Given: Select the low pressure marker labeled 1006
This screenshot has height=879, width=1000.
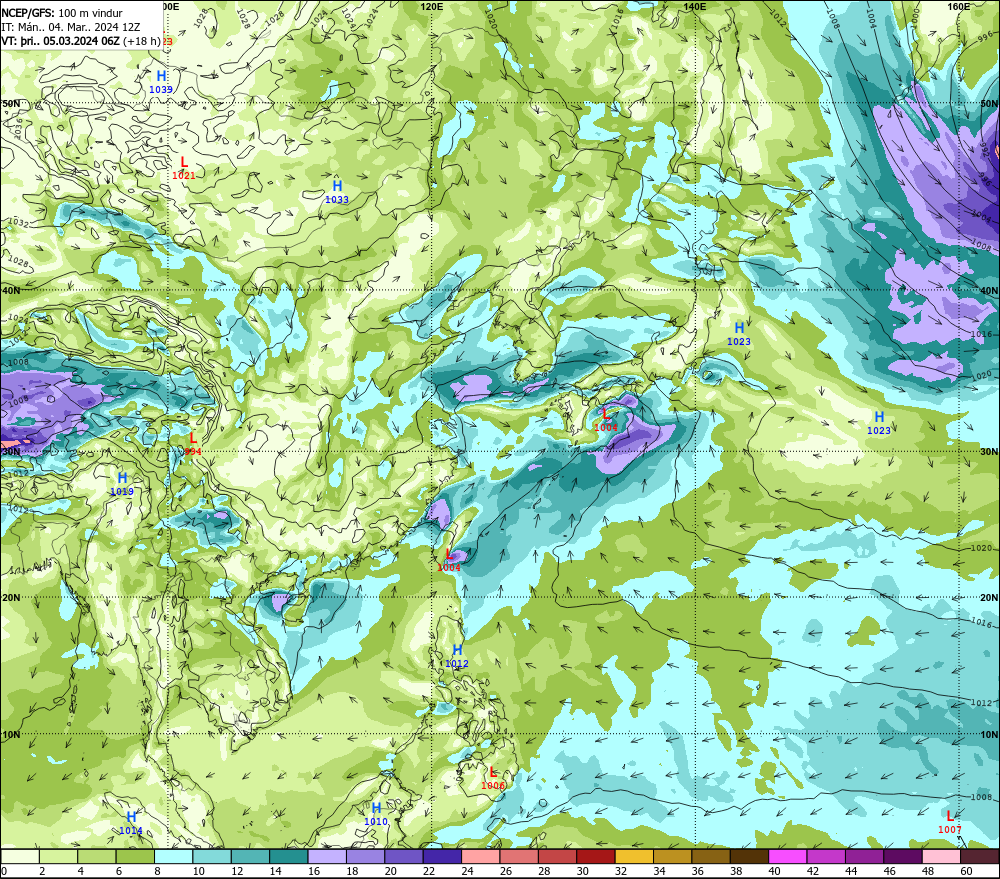Looking at the screenshot, I should click(492, 779).
